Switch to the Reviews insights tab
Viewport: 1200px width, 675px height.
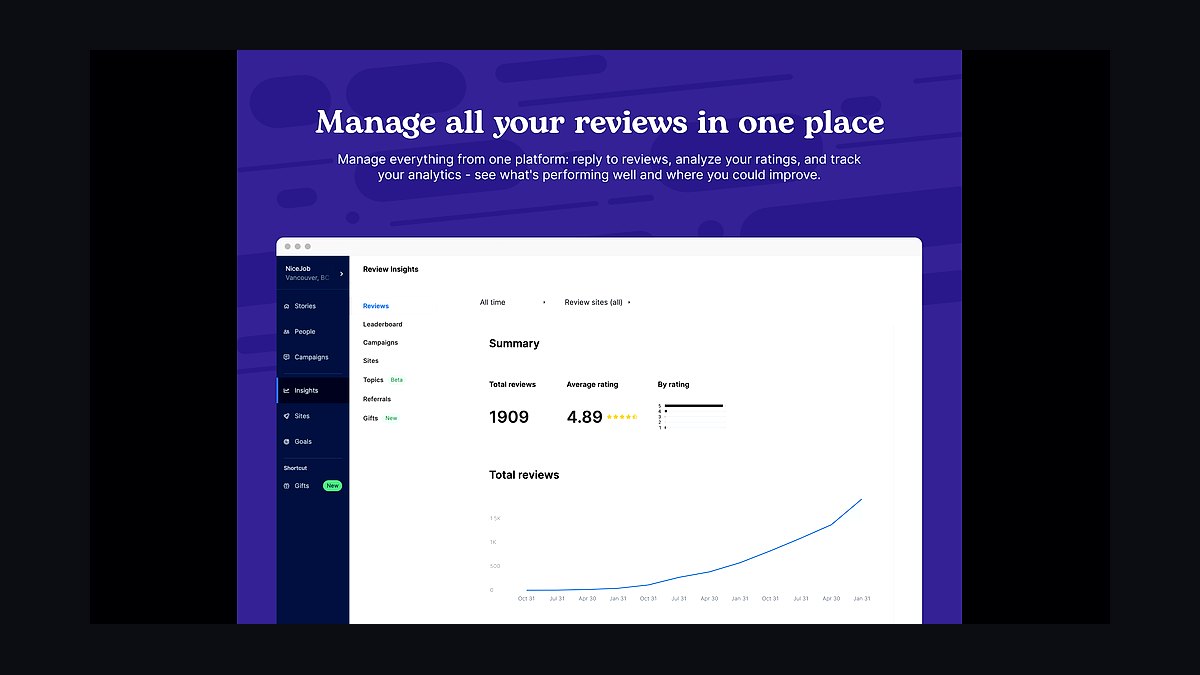(x=376, y=306)
